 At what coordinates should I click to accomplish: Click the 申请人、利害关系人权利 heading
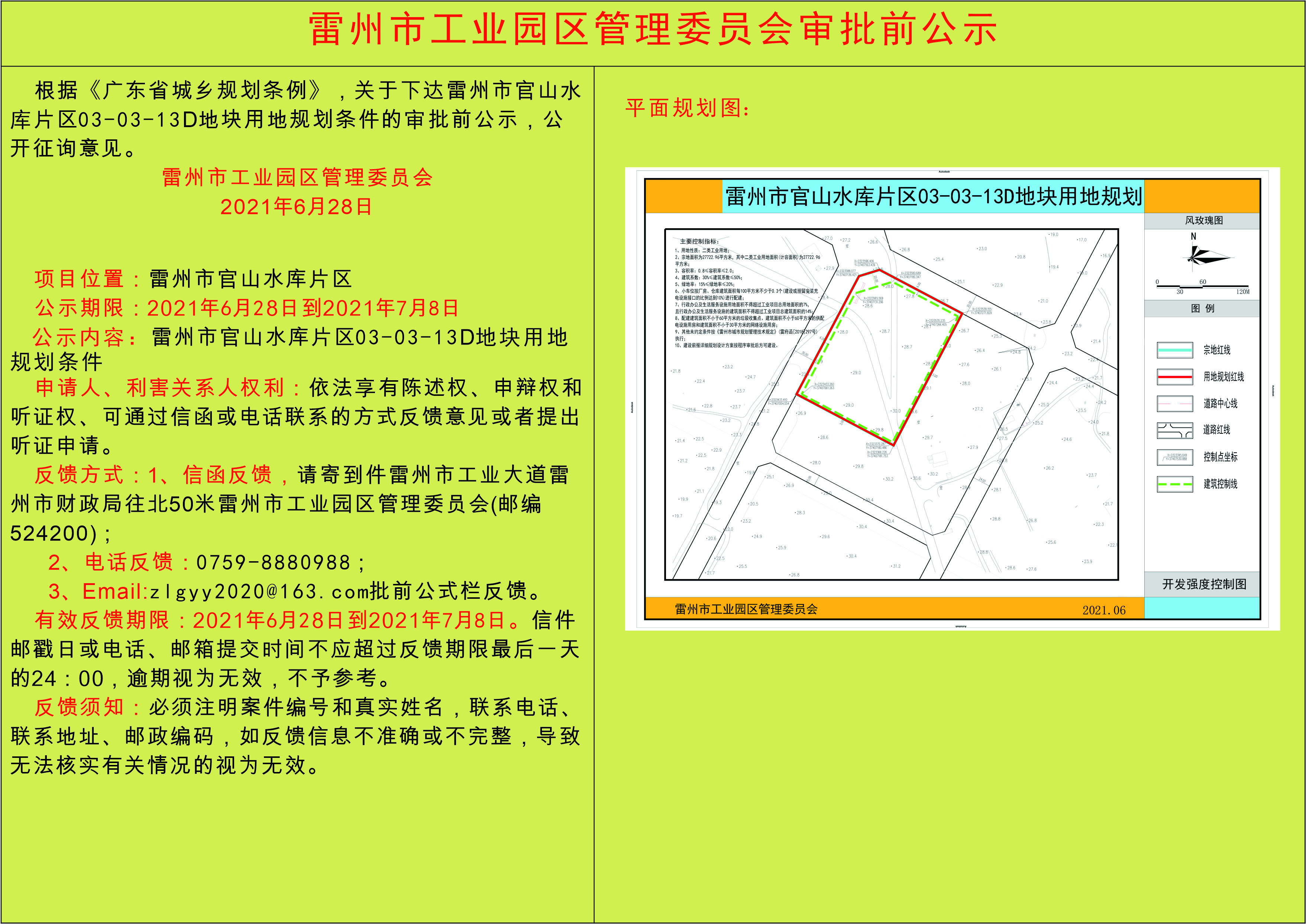click(168, 388)
